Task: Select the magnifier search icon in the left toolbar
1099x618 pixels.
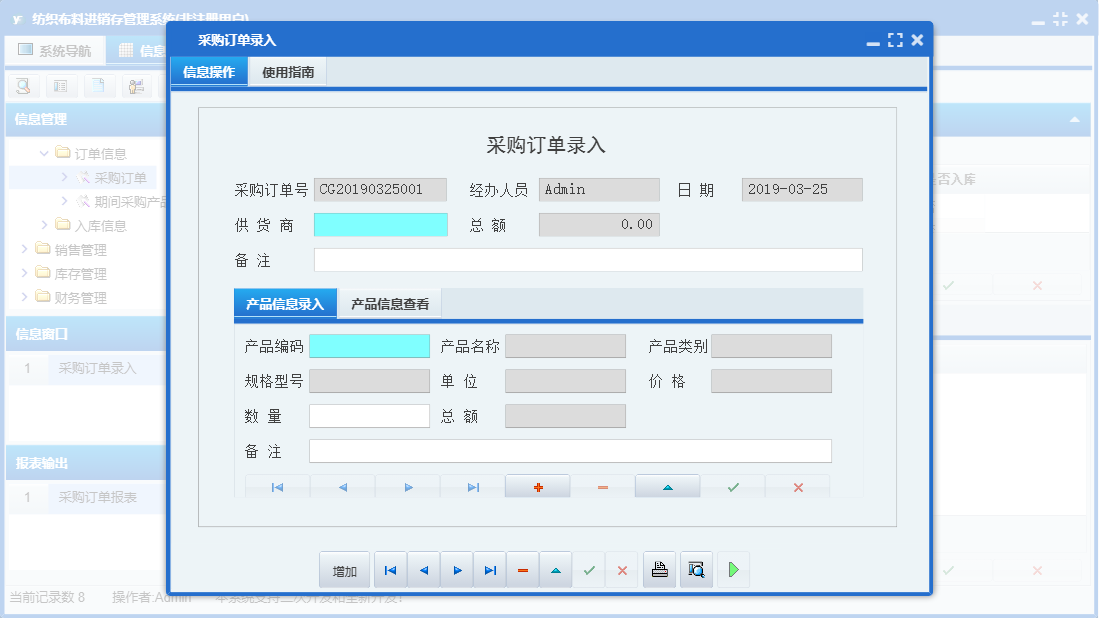Action: (x=22, y=86)
